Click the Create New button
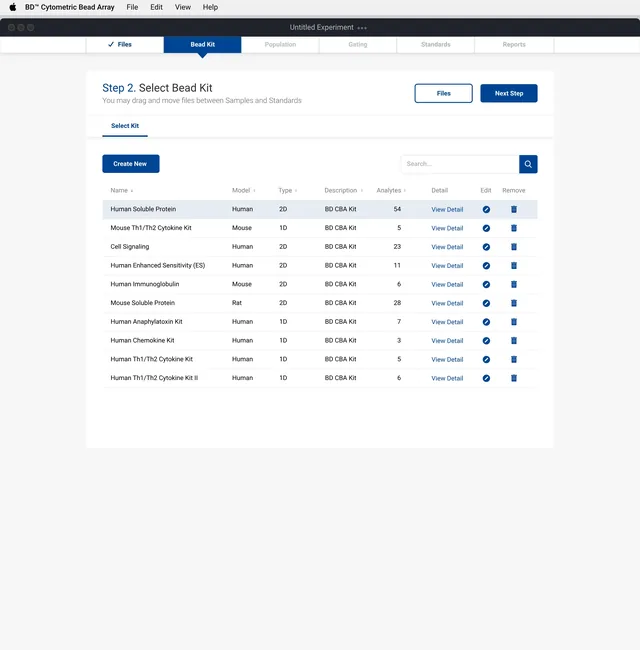This screenshot has height=650, width=640. tap(131, 164)
